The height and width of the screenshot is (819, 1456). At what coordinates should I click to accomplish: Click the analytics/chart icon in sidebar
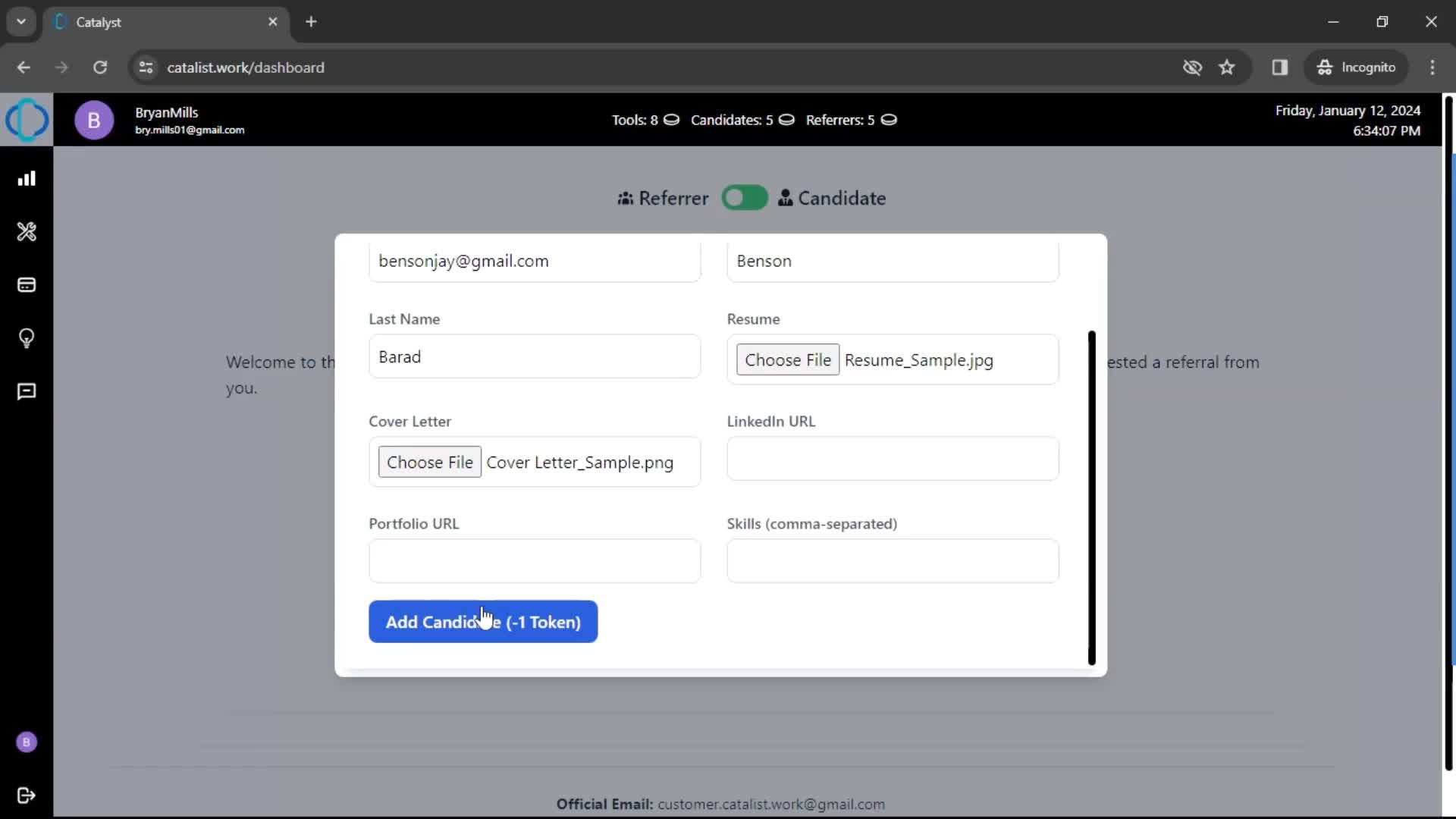coord(27,178)
